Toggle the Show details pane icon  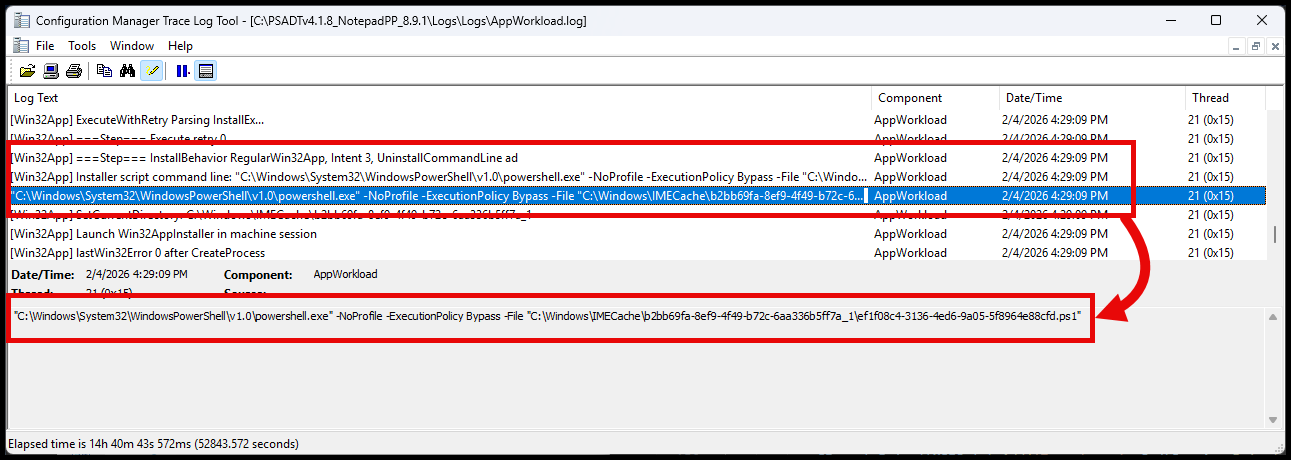(206, 71)
